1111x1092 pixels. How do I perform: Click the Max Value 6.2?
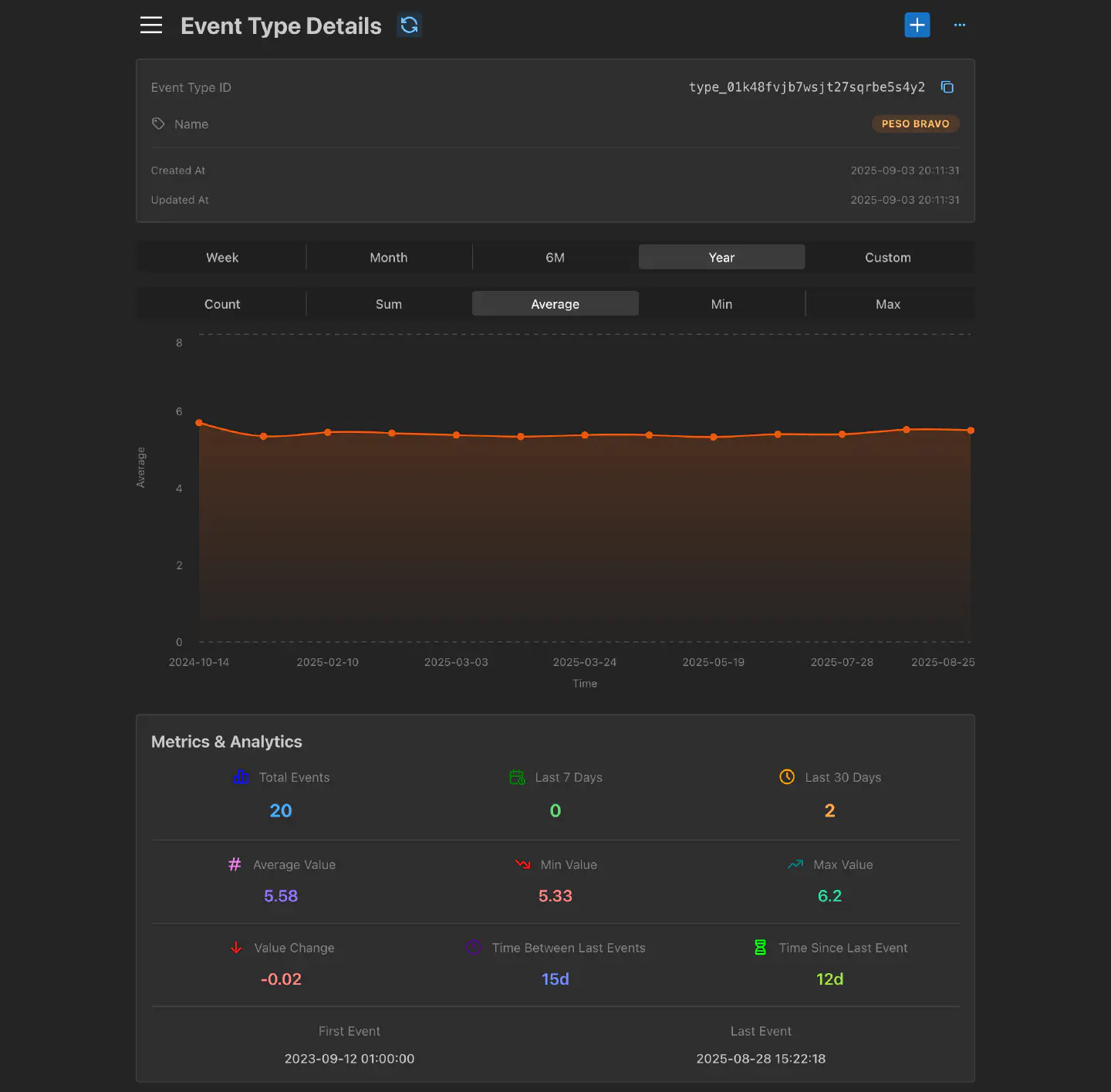829,896
